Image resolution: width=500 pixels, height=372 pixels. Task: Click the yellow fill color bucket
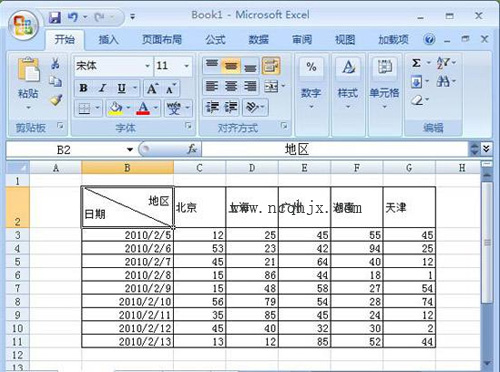115,108
